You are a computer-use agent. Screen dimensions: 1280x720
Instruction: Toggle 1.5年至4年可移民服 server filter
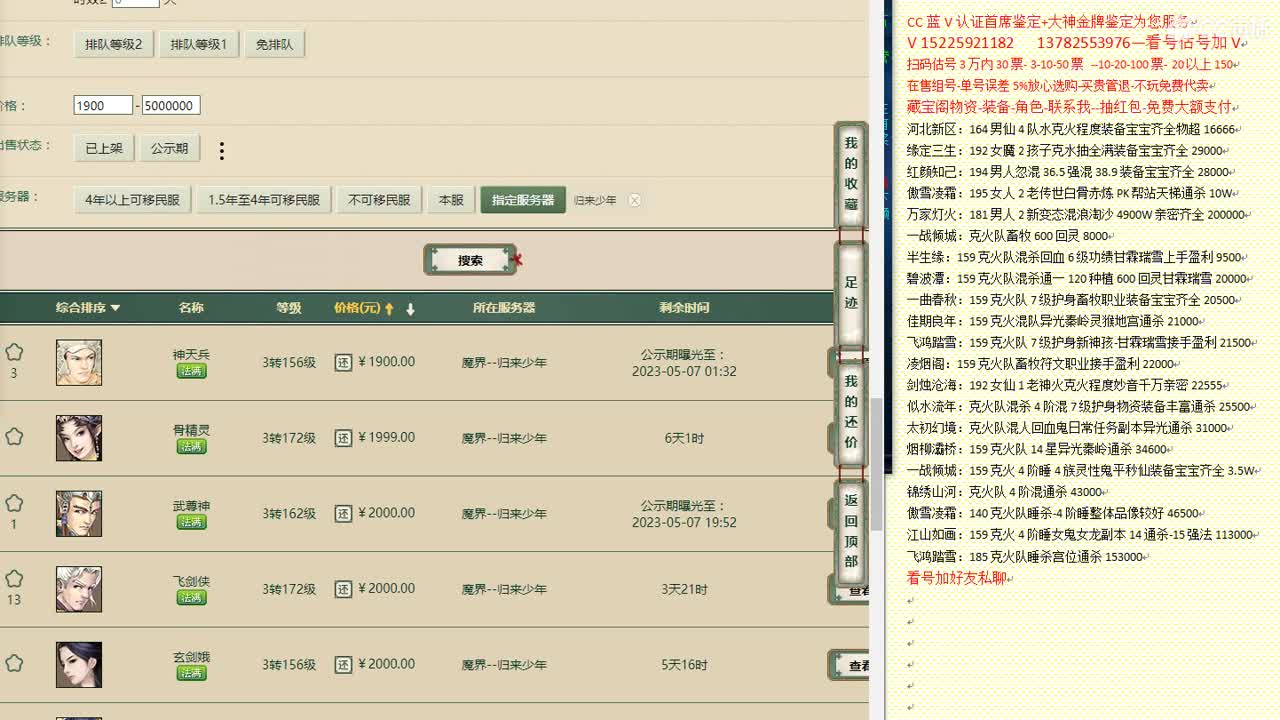[263, 200]
